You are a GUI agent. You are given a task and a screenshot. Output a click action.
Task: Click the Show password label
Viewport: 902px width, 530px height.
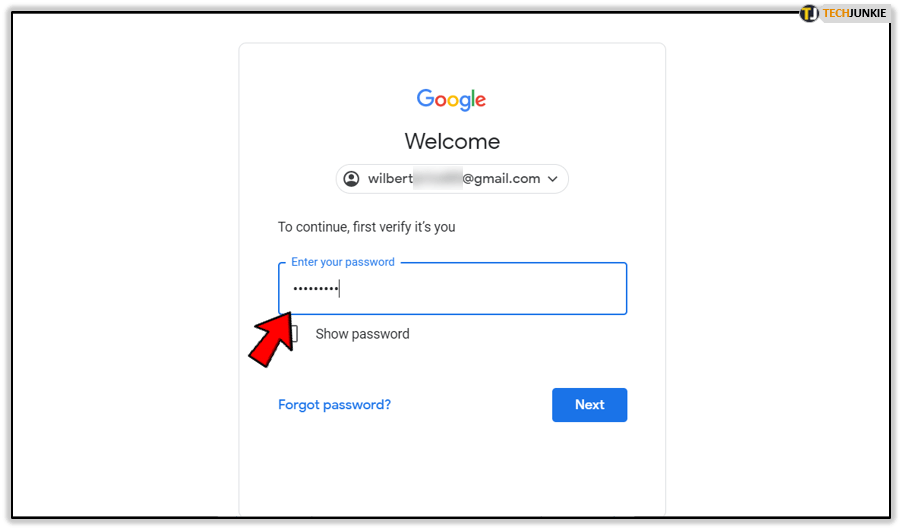pyautogui.click(x=362, y=334)
